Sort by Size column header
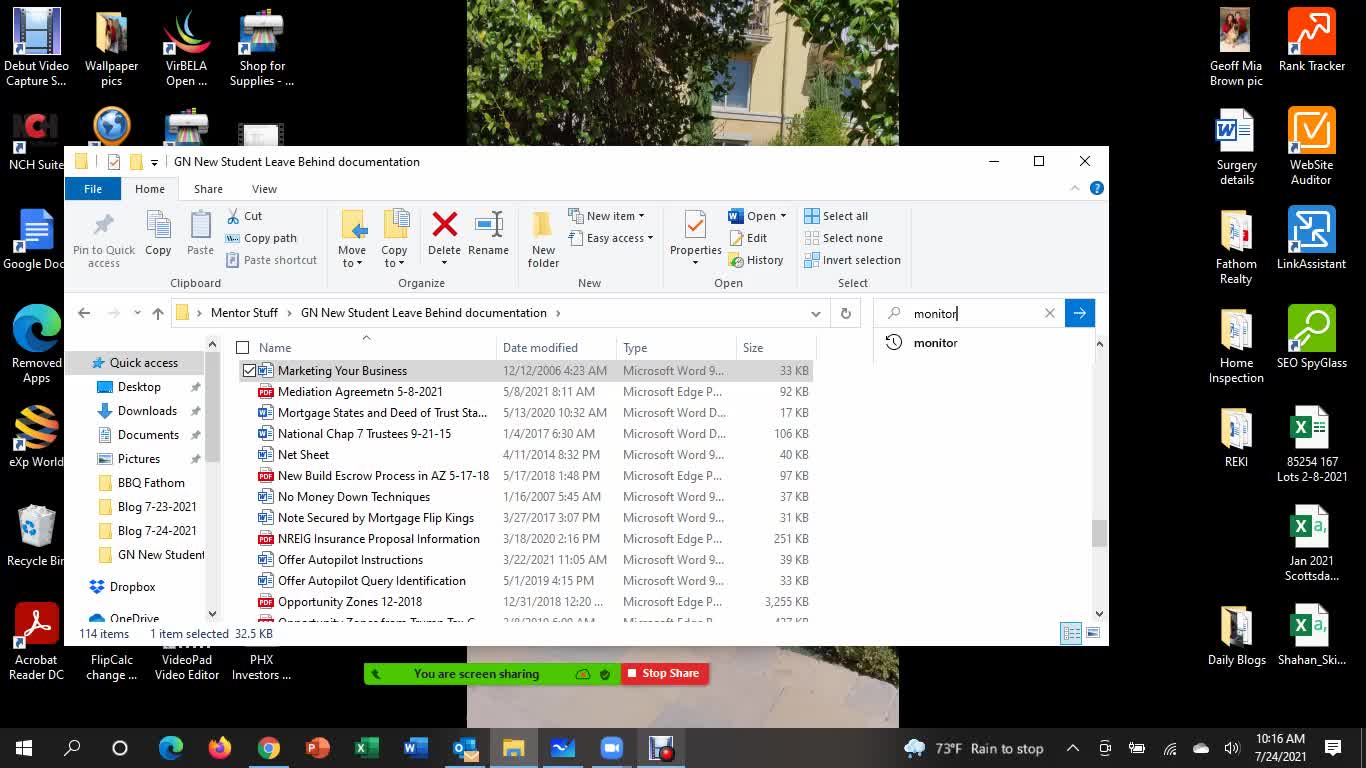Screen dimensions: 1366x768 tap(776, 348)
